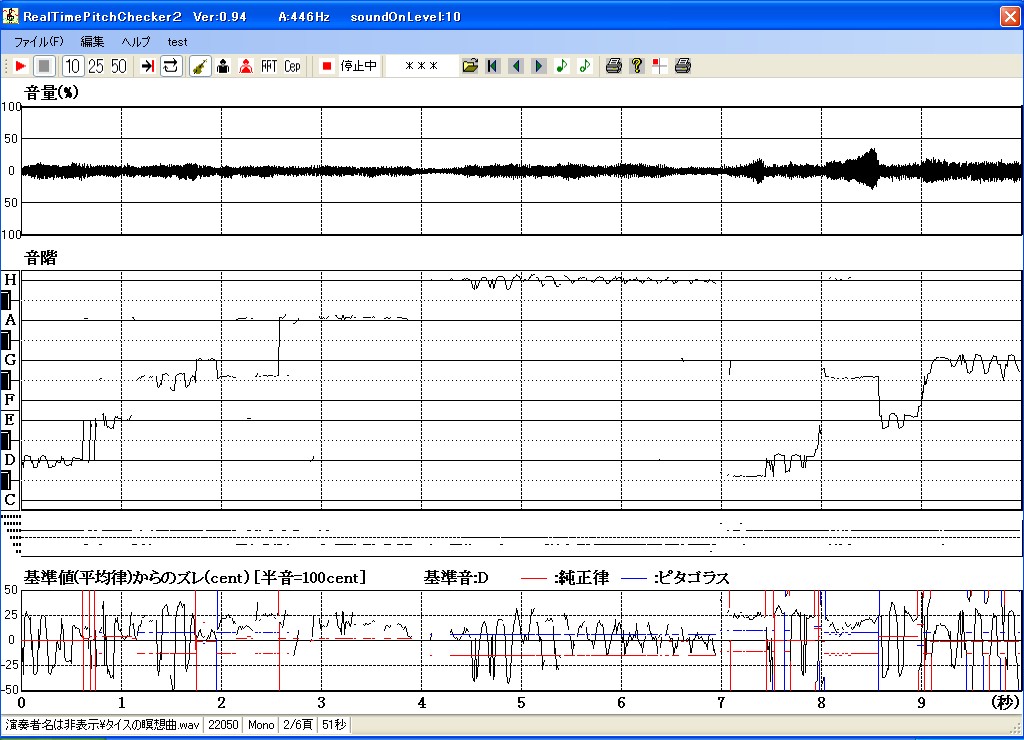Click the A note key label
The height and width of the screenshot is (740, 1024).
click(x=10, y=320)
